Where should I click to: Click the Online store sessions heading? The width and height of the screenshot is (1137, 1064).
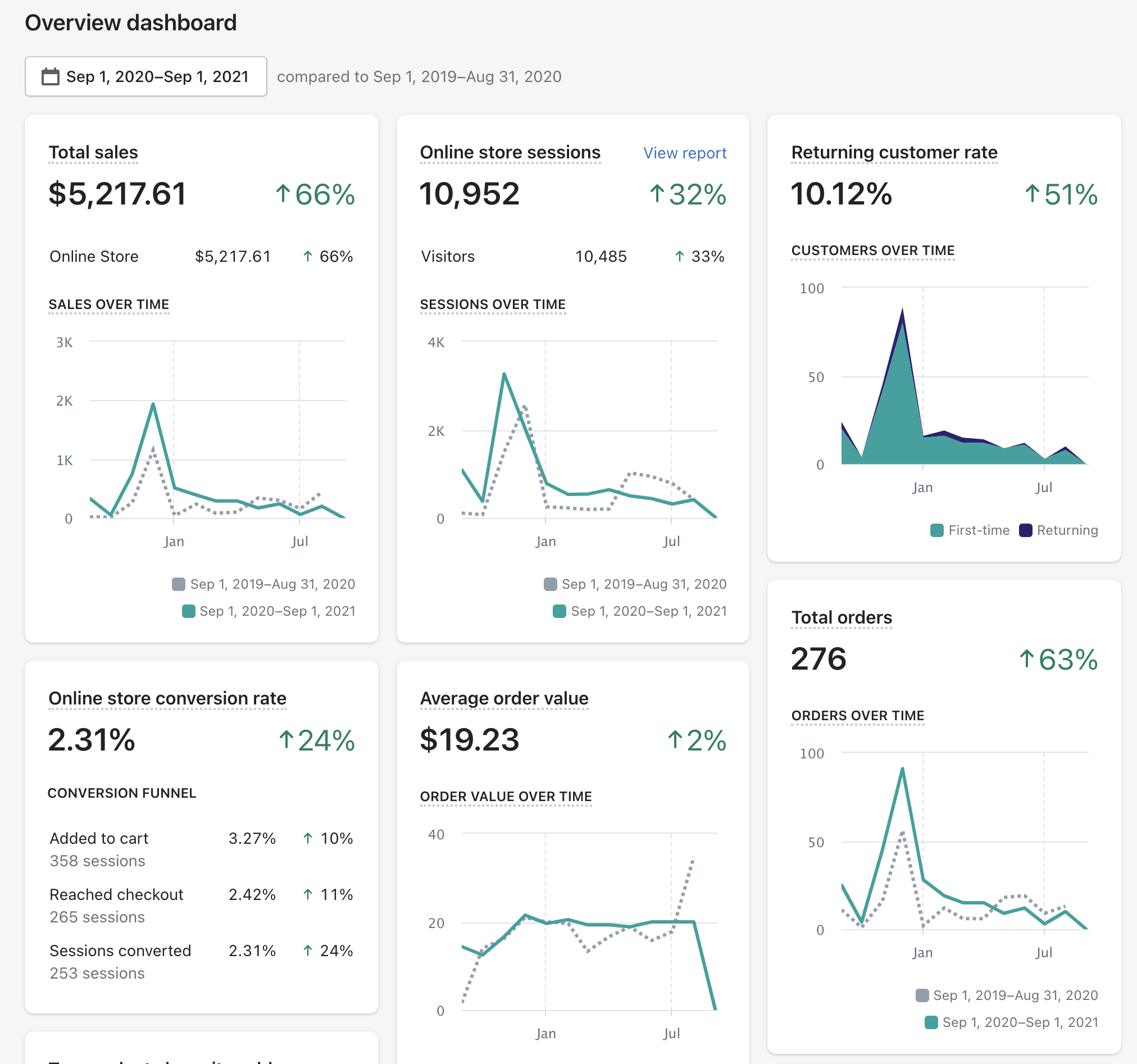[x=510, y=152]
